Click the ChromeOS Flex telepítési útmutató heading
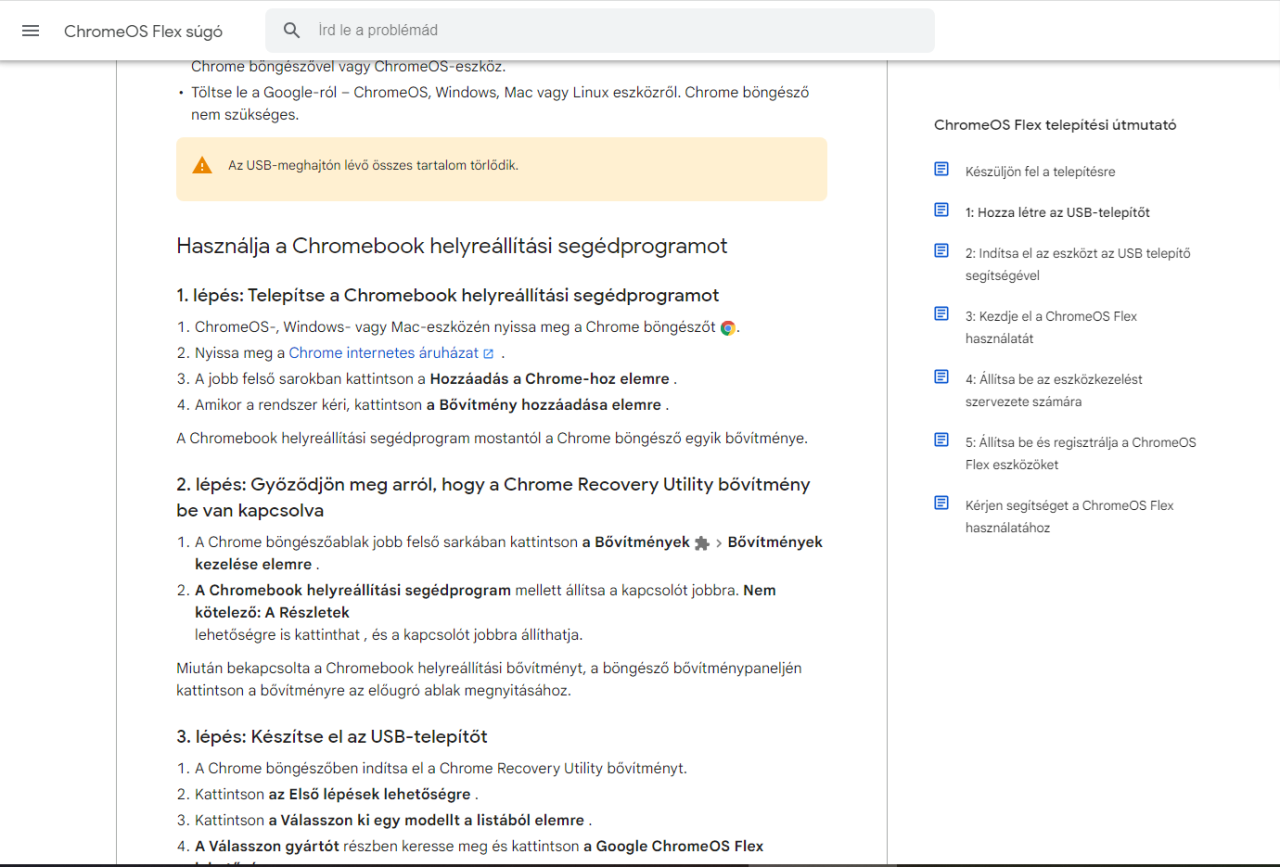This screenshot has width=1280, height=867. click(1055, 125)
